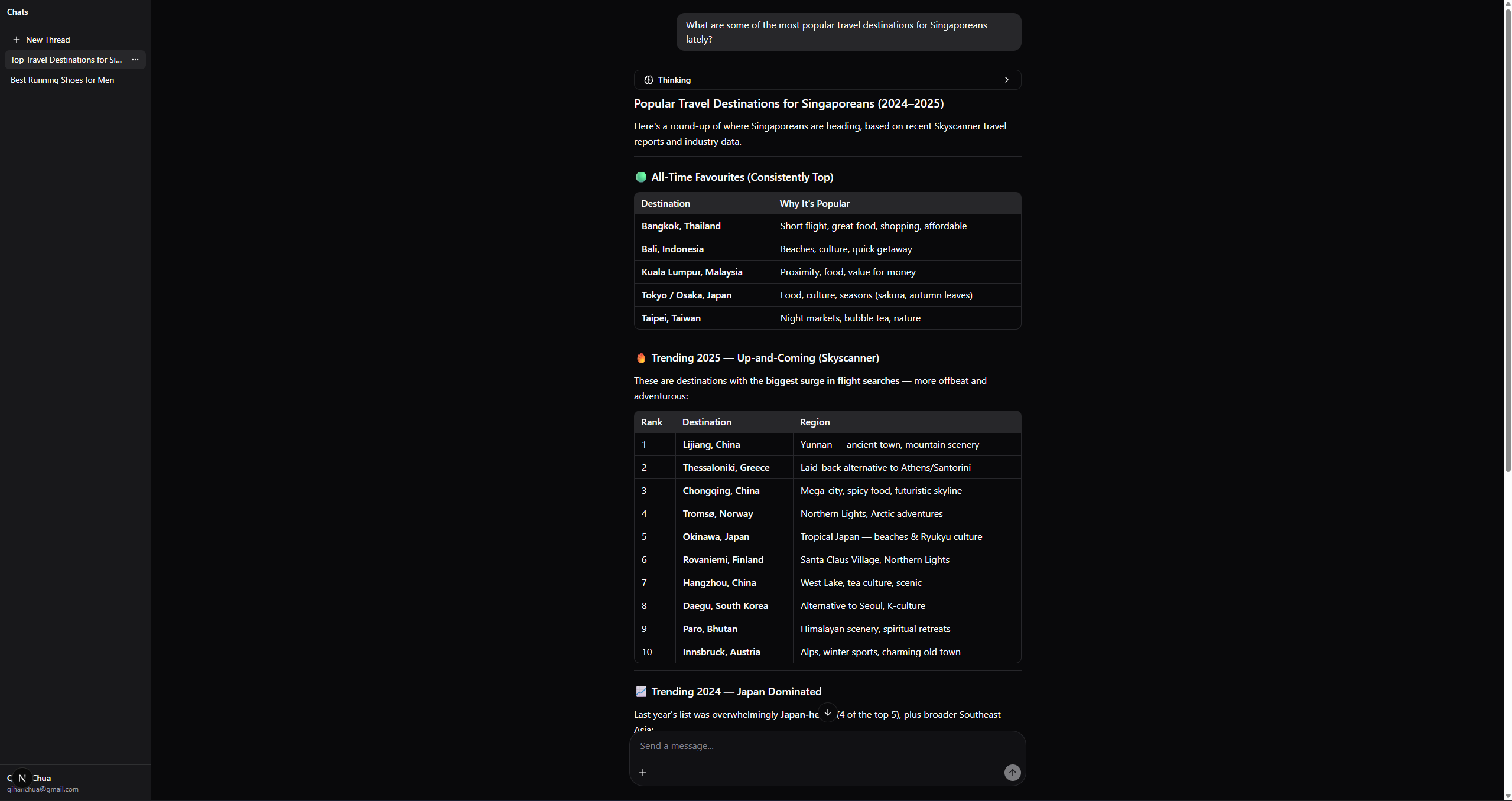1512x801 pixels.
Task: Click the Bali, Indonesia table cell
Action: pos(703,249)
